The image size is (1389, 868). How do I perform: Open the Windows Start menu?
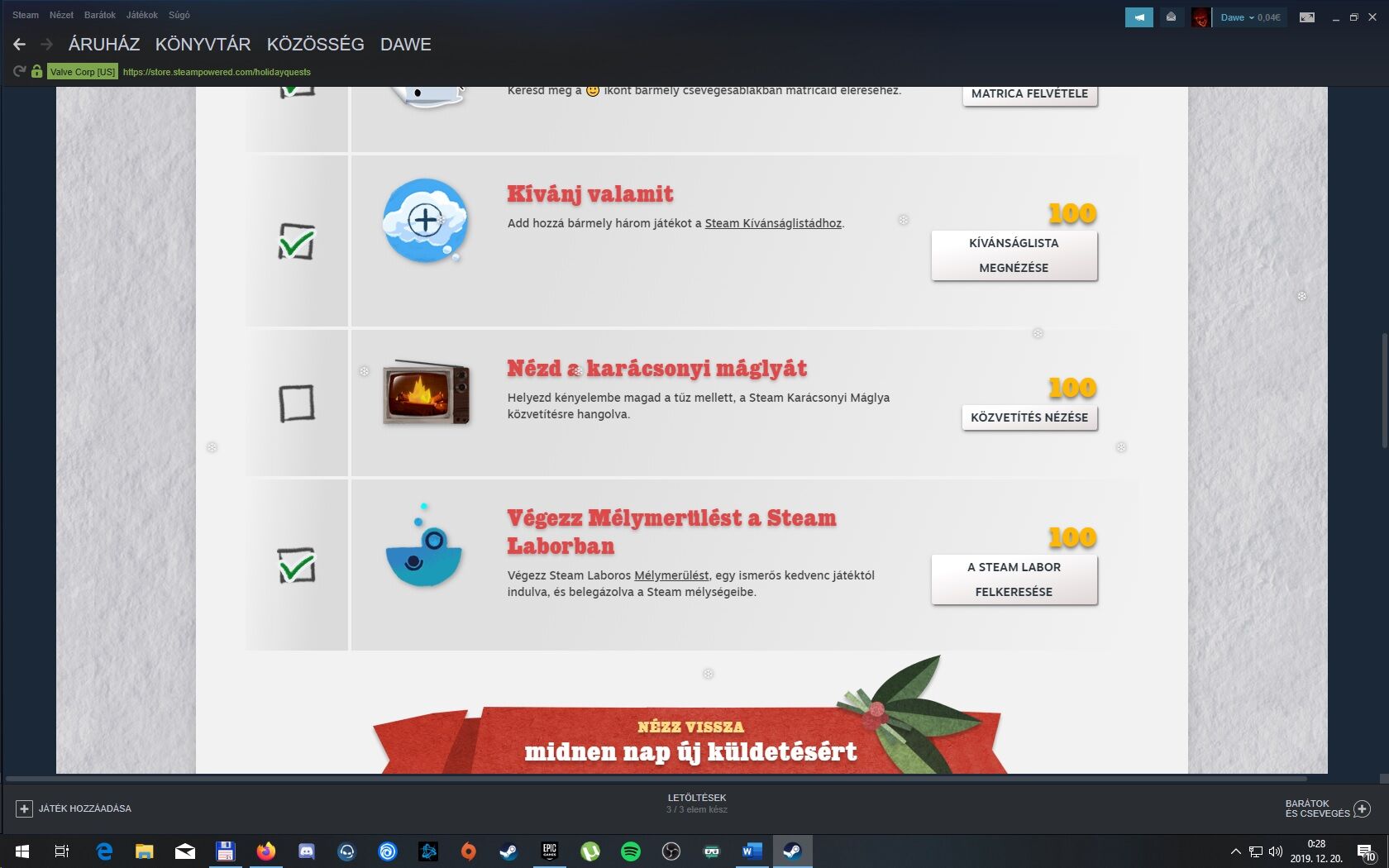[x=22, y=851]
